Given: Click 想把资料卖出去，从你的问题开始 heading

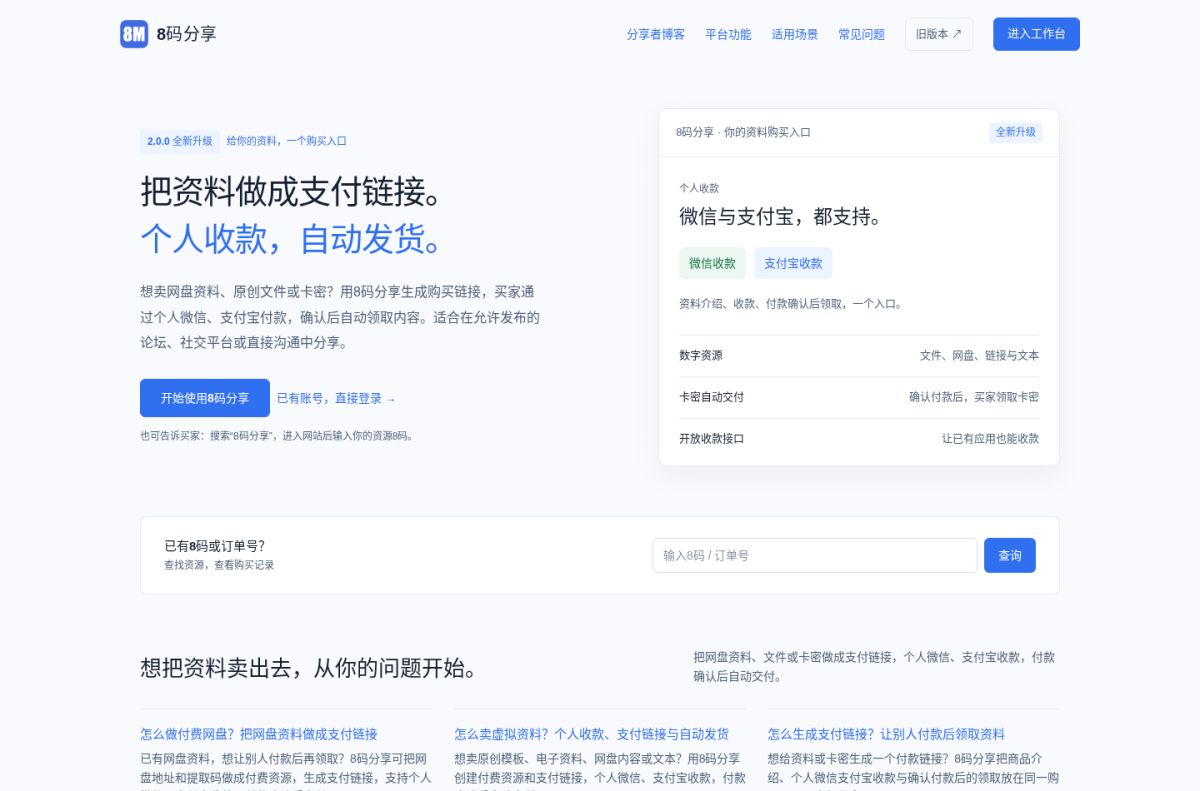Looking at the screenshot, I should click(308, 668).
